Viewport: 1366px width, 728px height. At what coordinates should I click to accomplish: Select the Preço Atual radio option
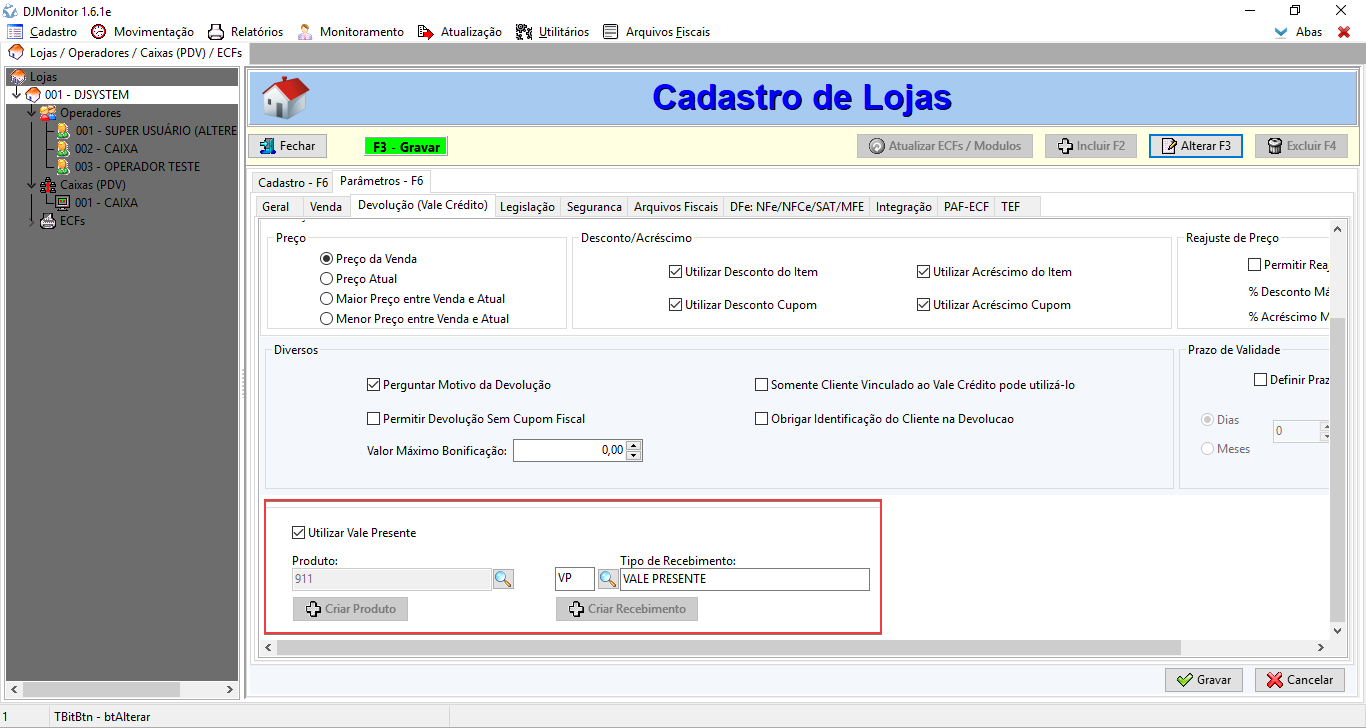tap(326, 279)
